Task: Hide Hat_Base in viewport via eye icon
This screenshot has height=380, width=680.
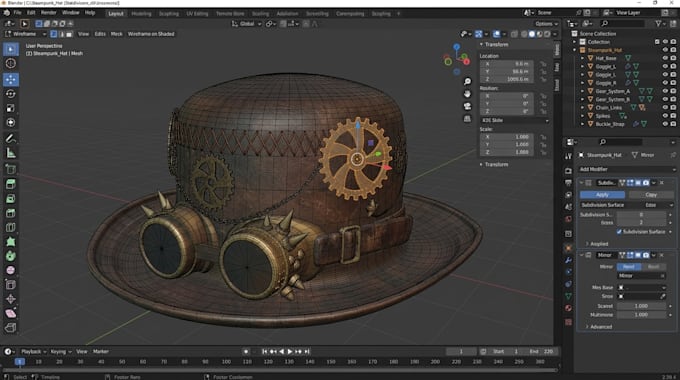Action: pos(665,58)
